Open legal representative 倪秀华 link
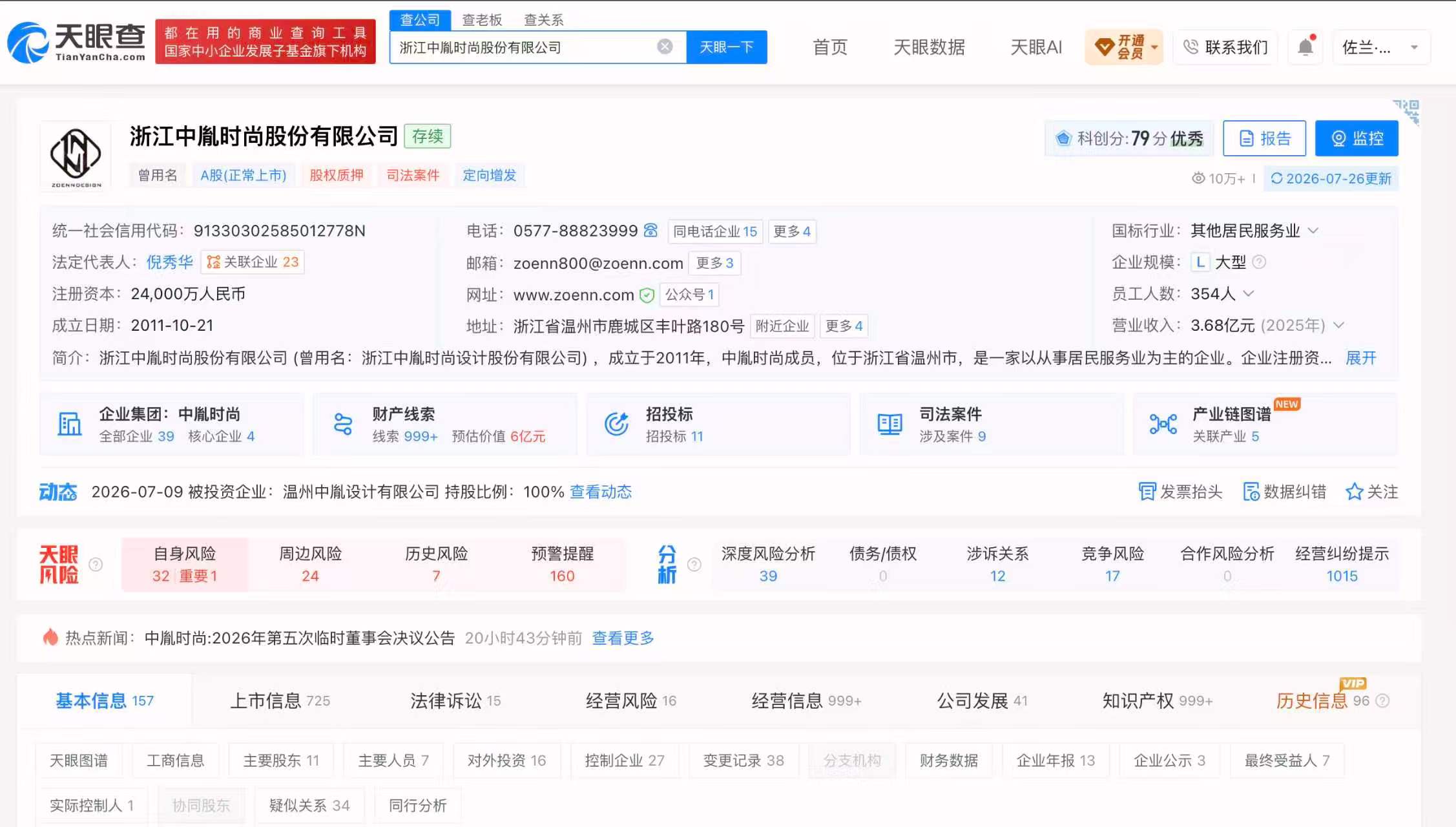Screen dimensions: 1456x827 pos(169,262)
